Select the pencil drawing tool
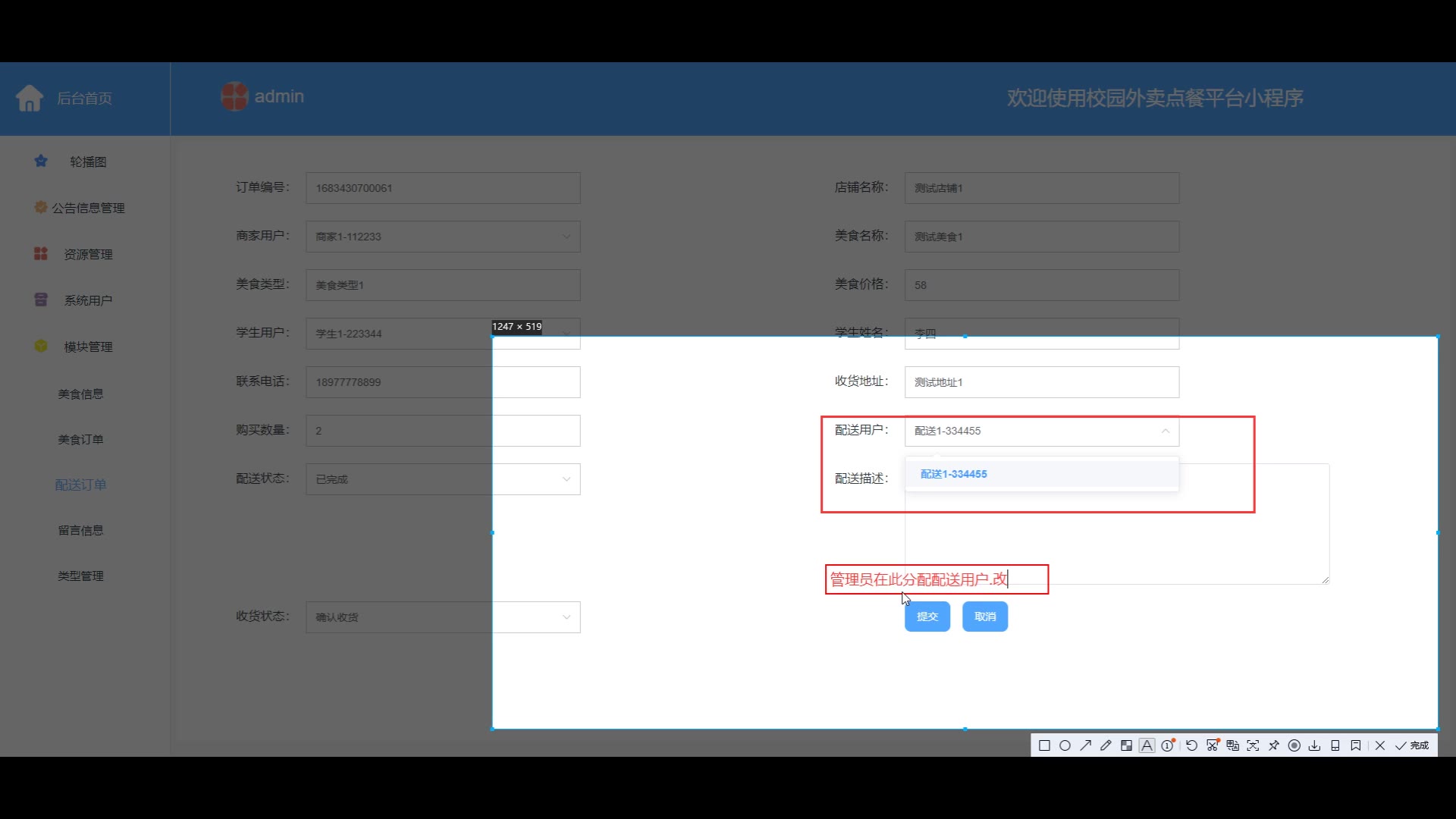The width and height of the screenshot is (1456, 819). (1106, 745)
